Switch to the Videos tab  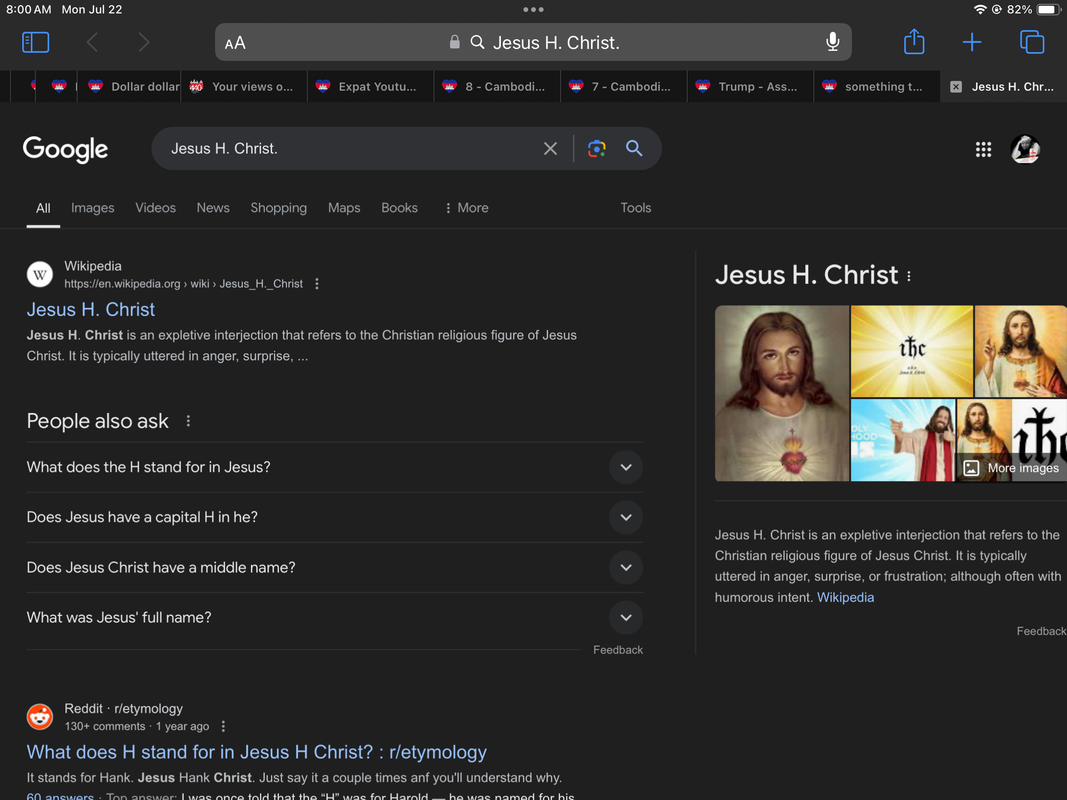(x=155, y=207)
